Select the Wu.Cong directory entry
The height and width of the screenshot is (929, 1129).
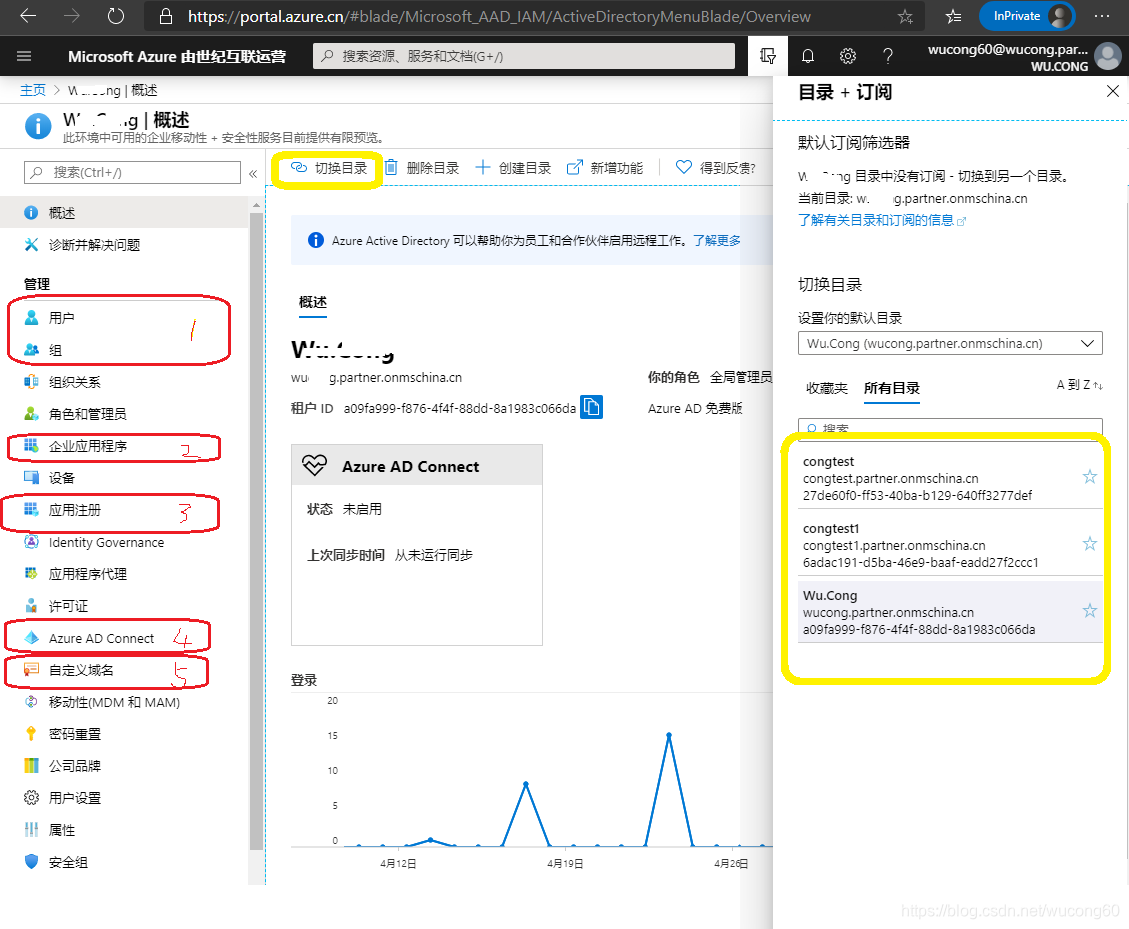(x=950, y=611)
